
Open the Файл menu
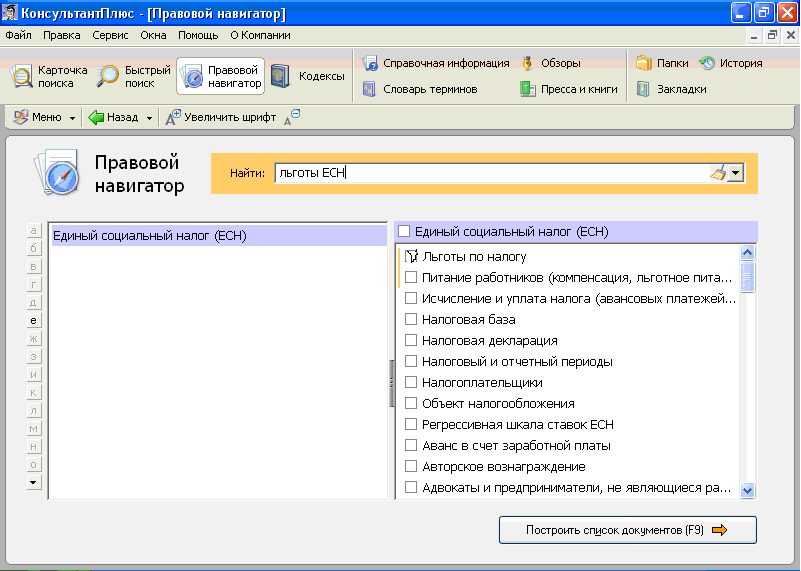(x=18, y=35)
